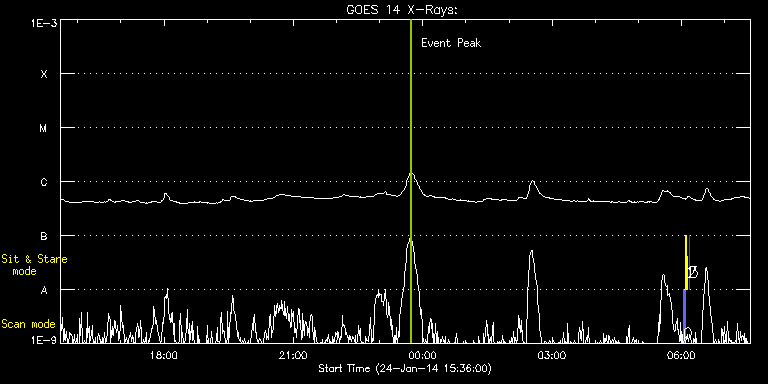768x384 pixels.
Task: Click the X flare class axis label
Action: tap(44, 74)
